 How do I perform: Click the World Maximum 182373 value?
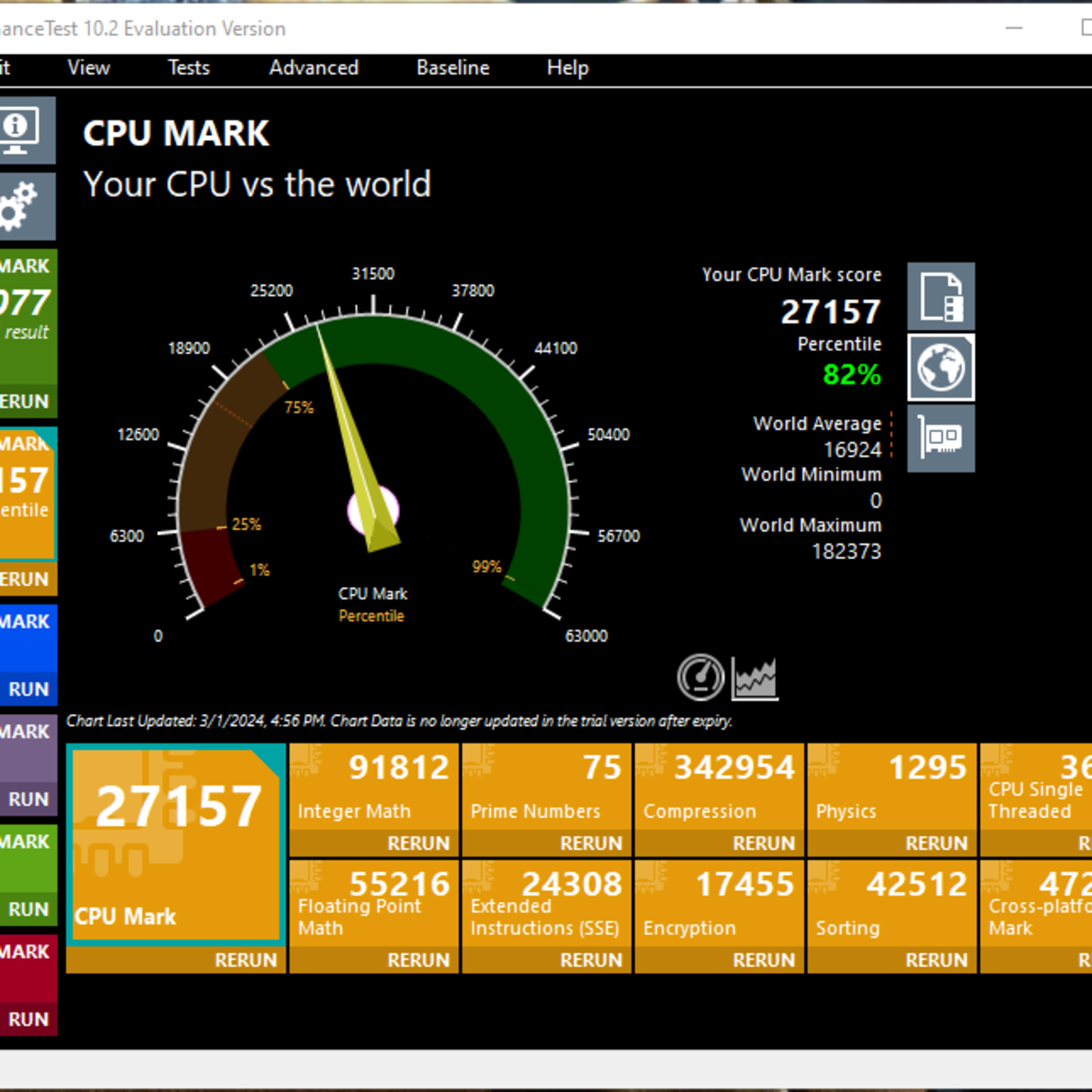click(x=846, y=551)
